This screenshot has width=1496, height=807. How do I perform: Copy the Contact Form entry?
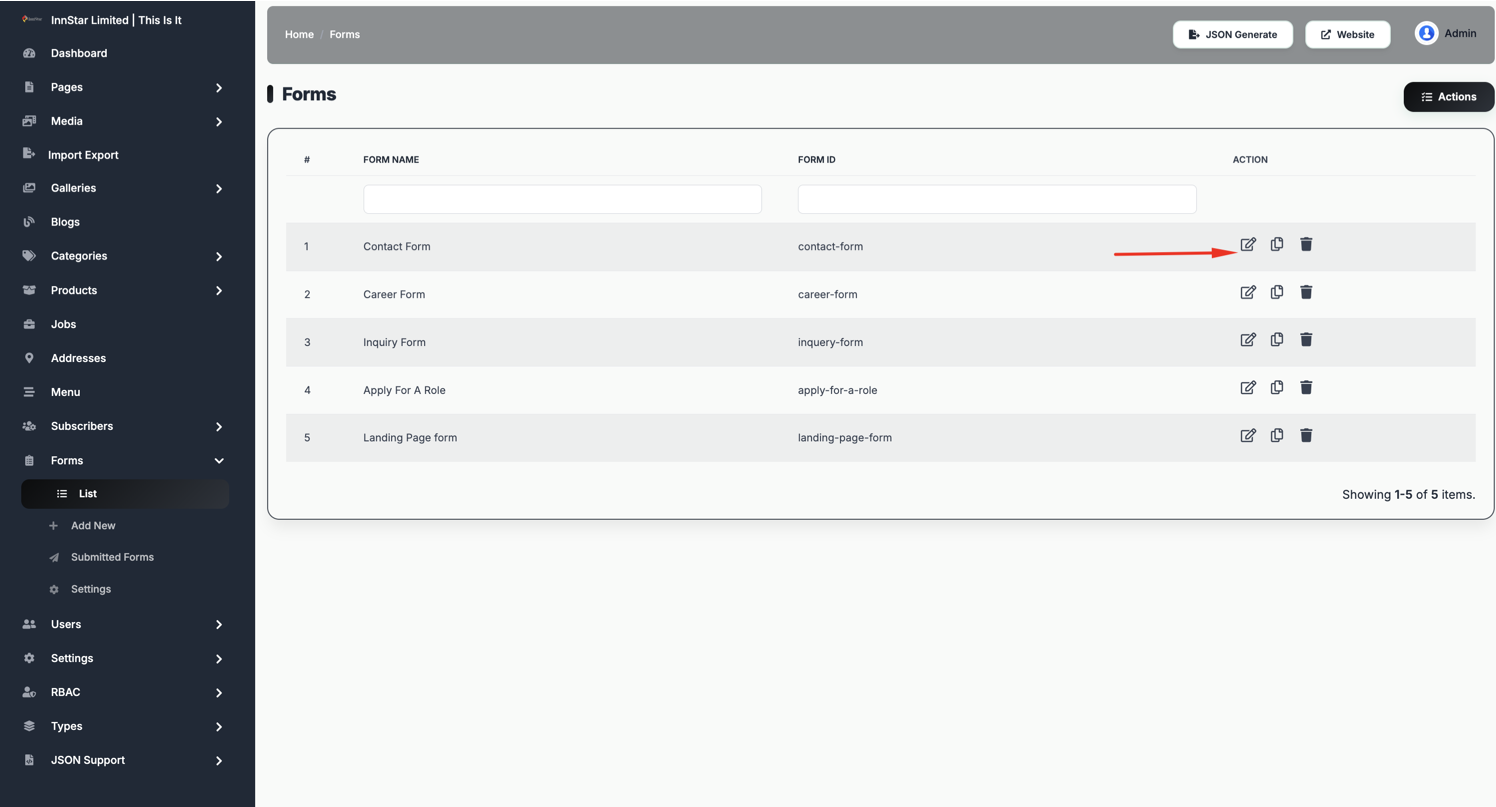[1277, 244]
